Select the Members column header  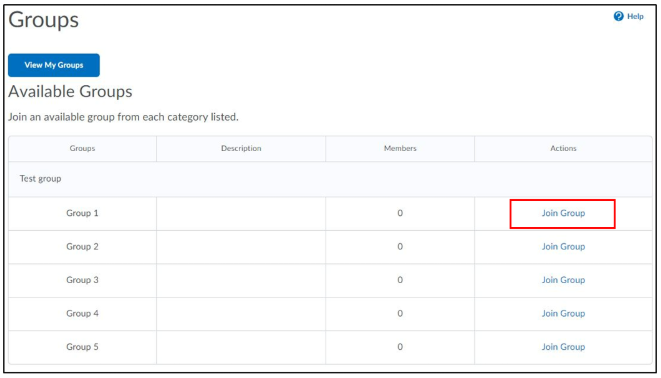coord(400,148)
